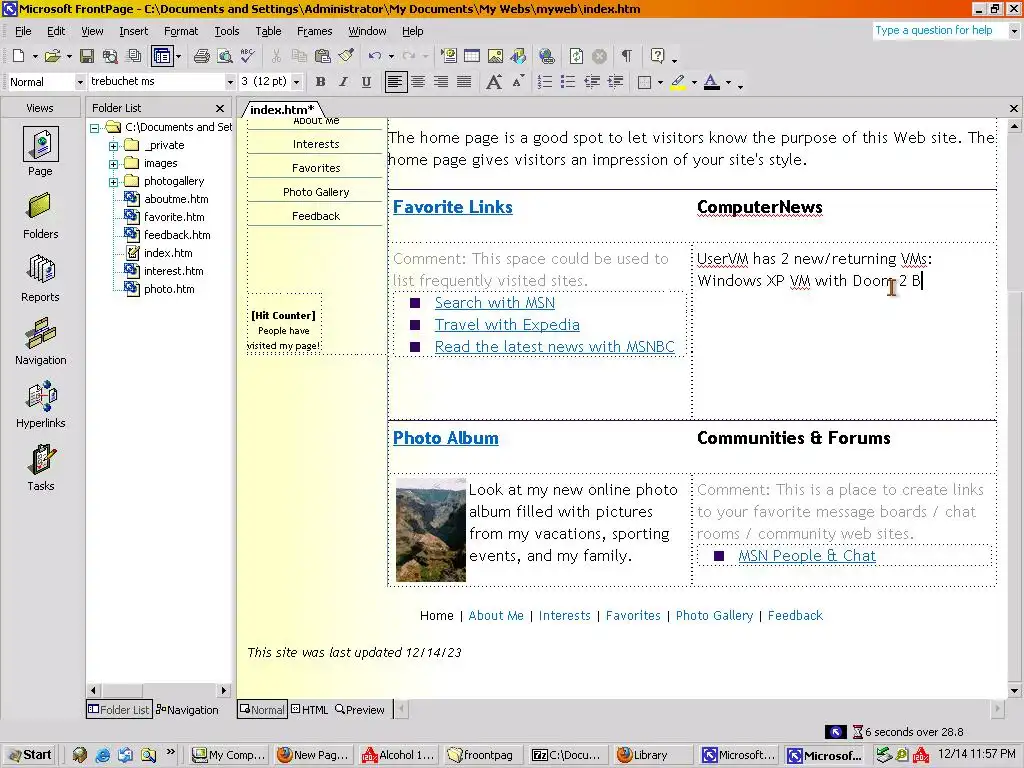Click the Insert Hyperlink globe icon
Screen dimensions: 1024x768
(x=547, y=56)
